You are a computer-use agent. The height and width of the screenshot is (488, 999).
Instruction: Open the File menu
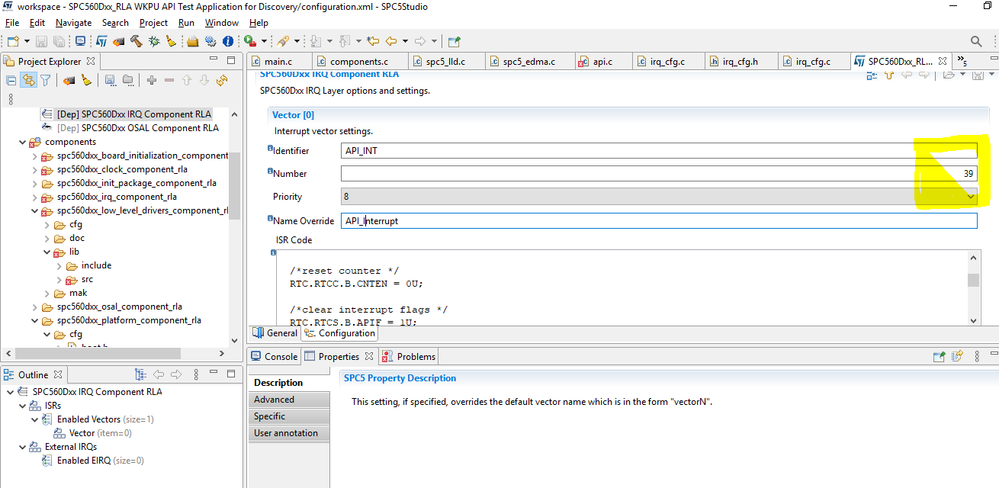point(13,22)
